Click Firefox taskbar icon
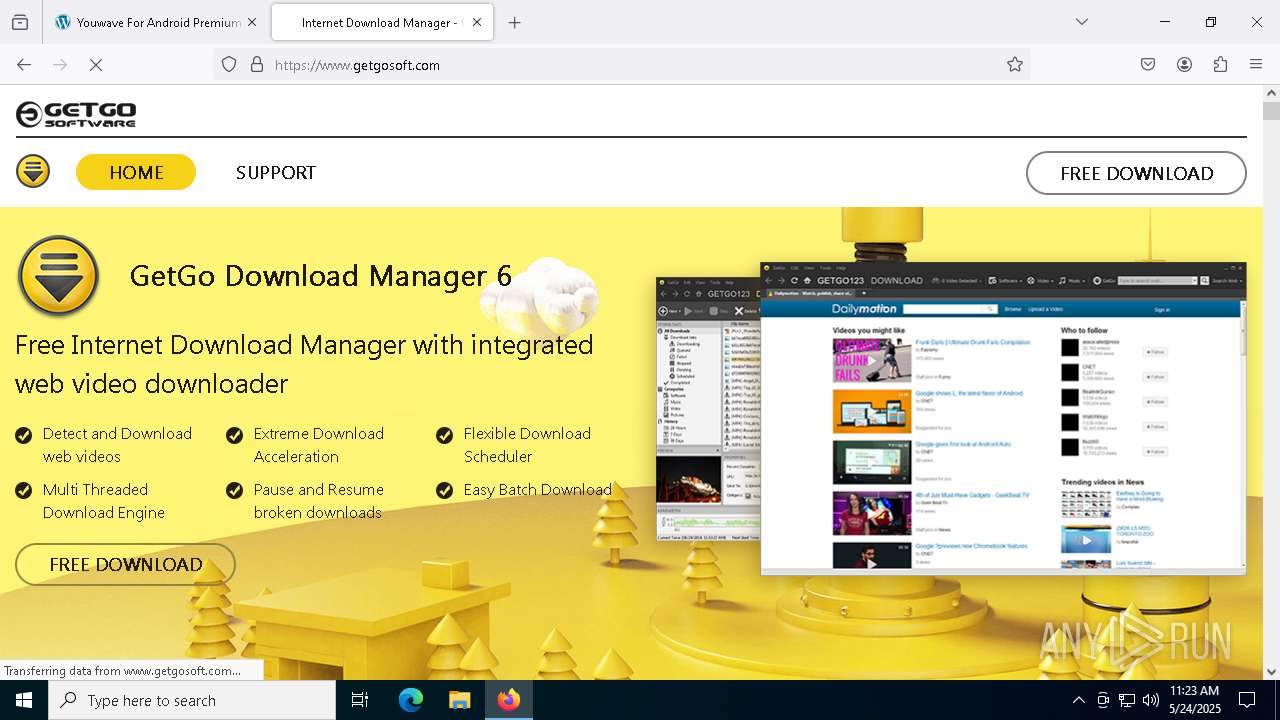 coord(509,700)
